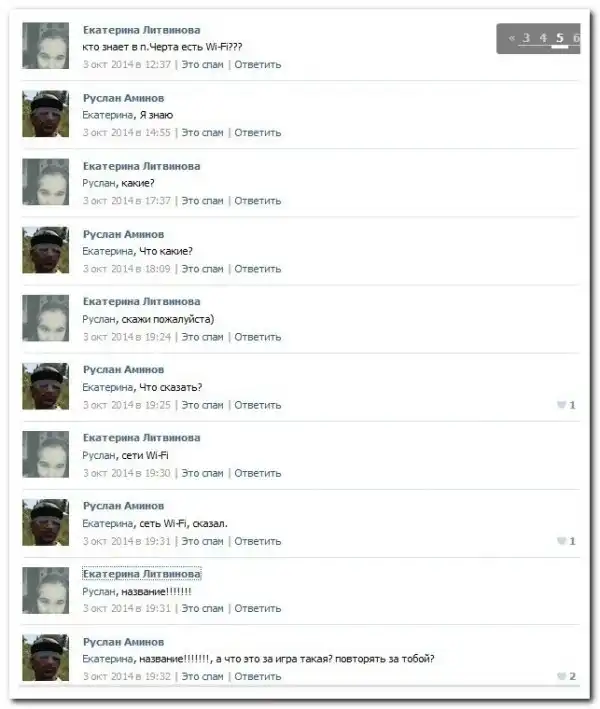The height and width of the screenshot is (709, 600).
Task: Select current page 5 in pagination
Action: (x=560, y=38)
